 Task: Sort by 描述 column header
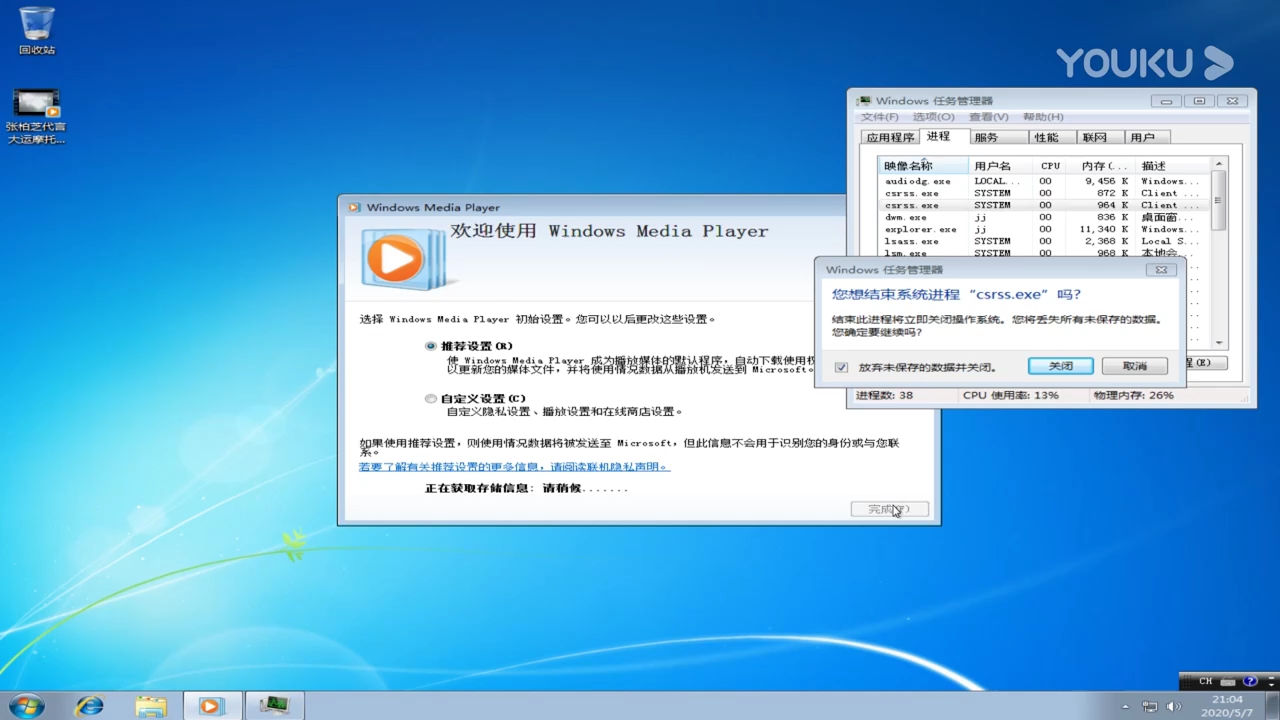coord(1172,166)
